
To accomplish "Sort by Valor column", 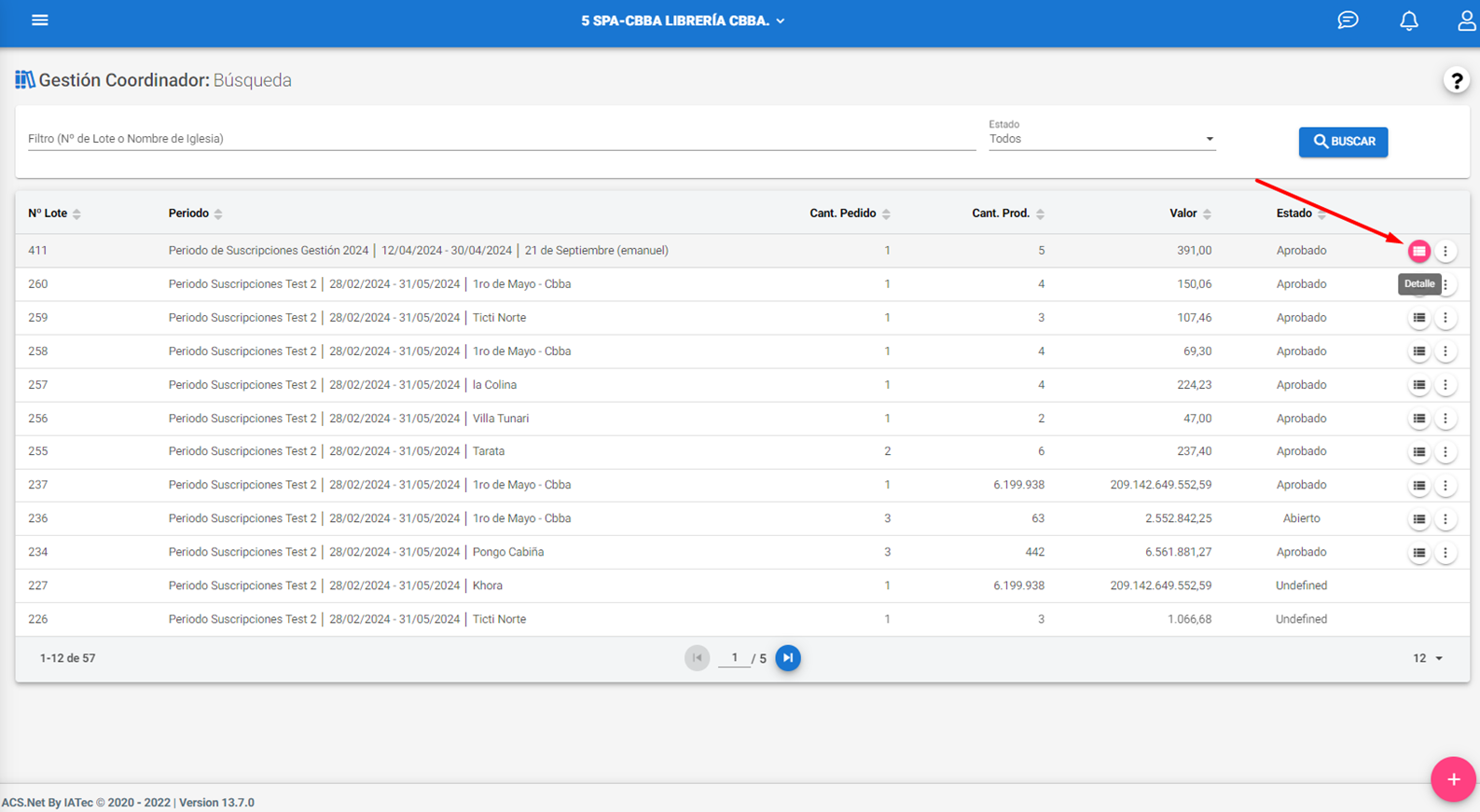I will point(1190,213).
